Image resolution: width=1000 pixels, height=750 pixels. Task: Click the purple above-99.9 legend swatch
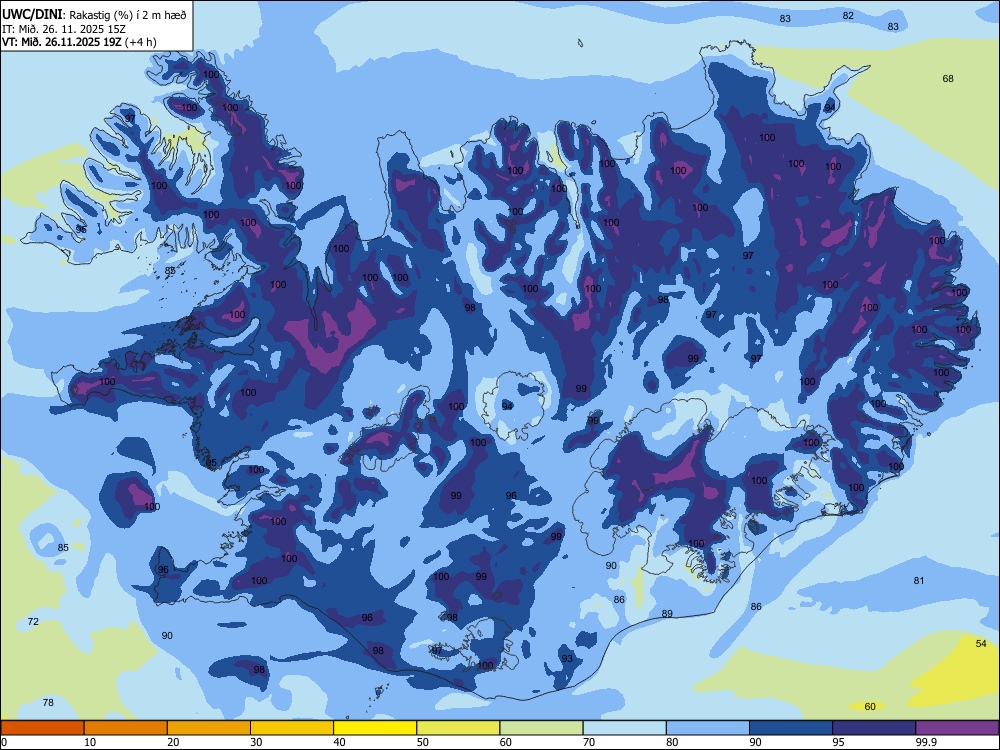[x=957, y=728]
